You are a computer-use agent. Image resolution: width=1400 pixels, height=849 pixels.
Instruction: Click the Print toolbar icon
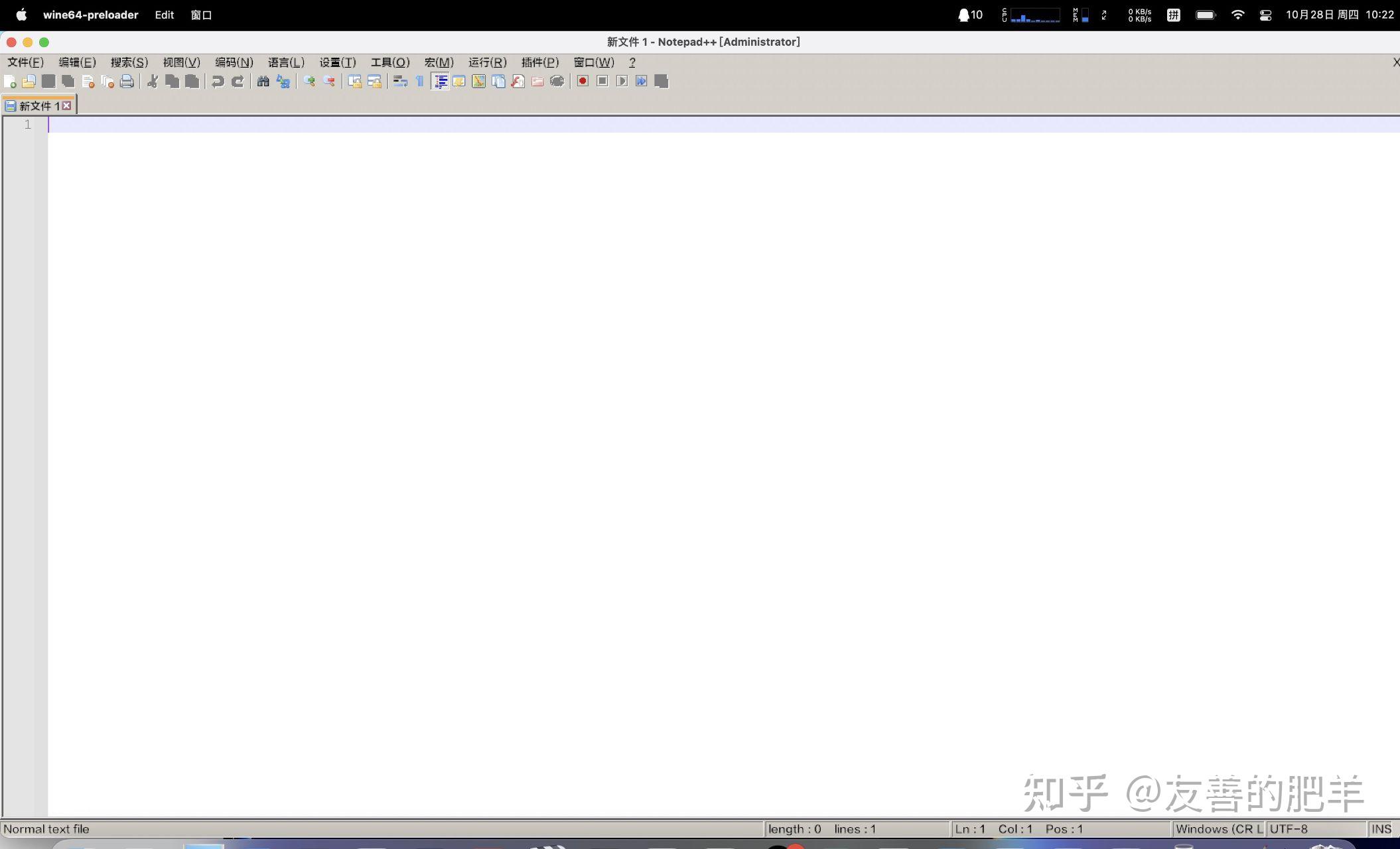[x=127, y=81]
